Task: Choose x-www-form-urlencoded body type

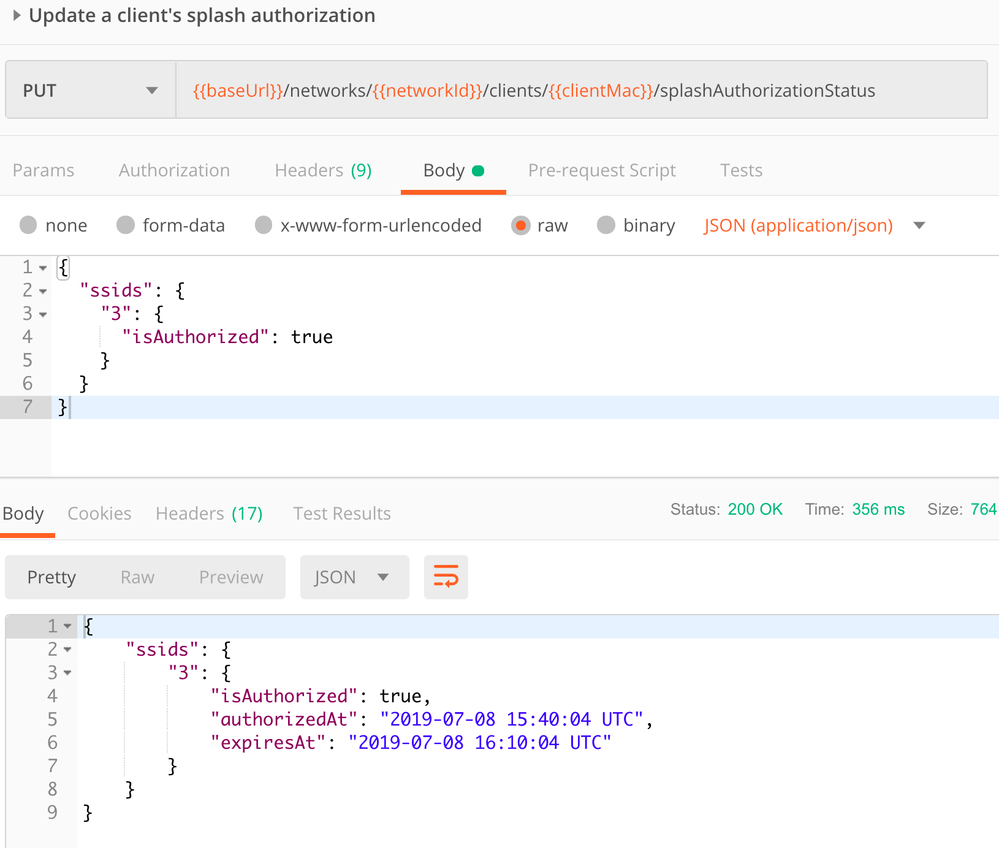Action: 263,225
